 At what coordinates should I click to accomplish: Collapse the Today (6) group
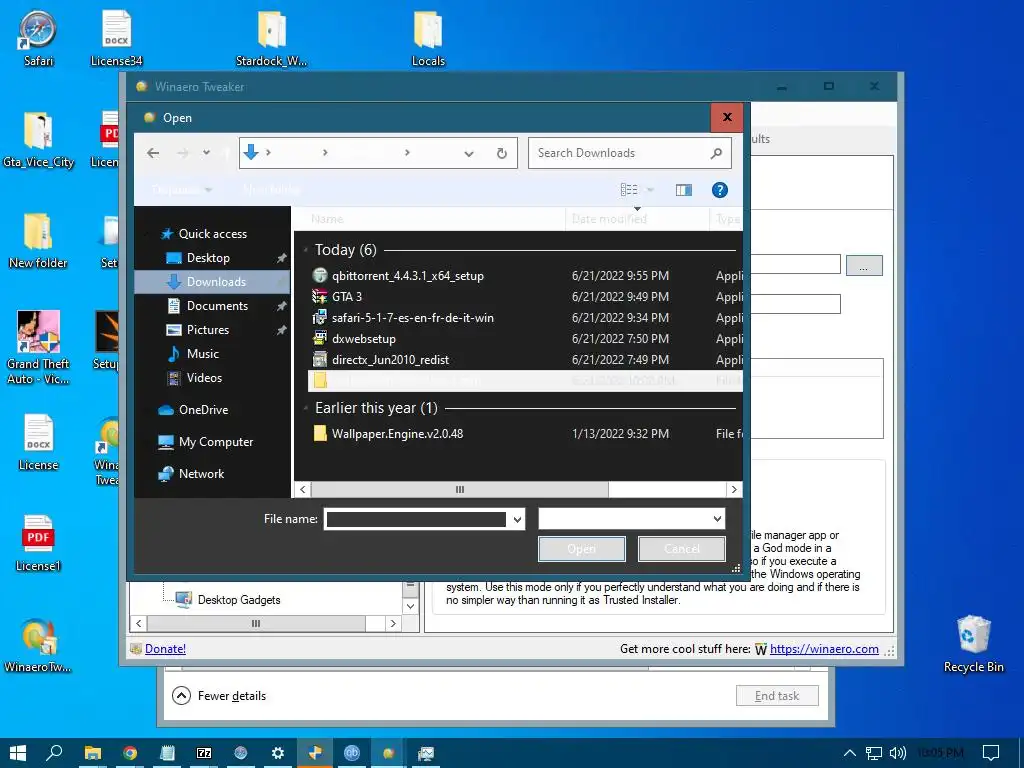click(x=306, y=250)
